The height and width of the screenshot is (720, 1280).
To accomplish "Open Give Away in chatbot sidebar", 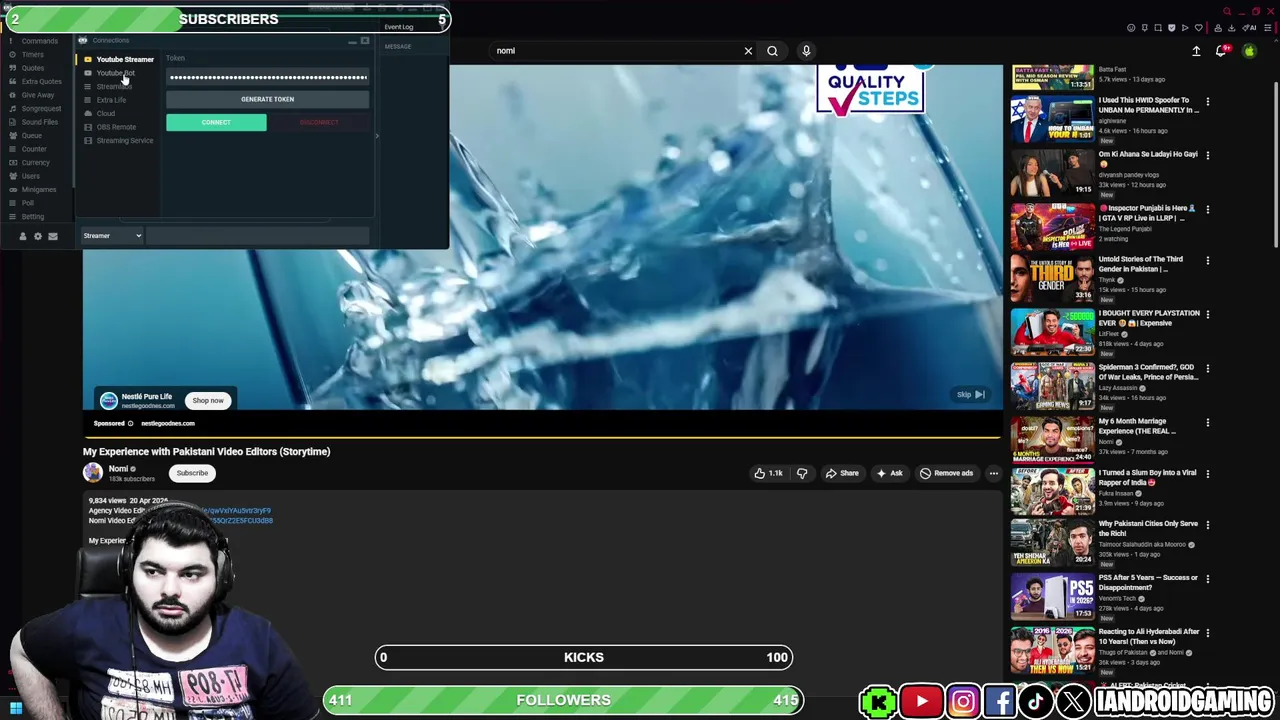I will pyautogui.click(x=38, y=95).
